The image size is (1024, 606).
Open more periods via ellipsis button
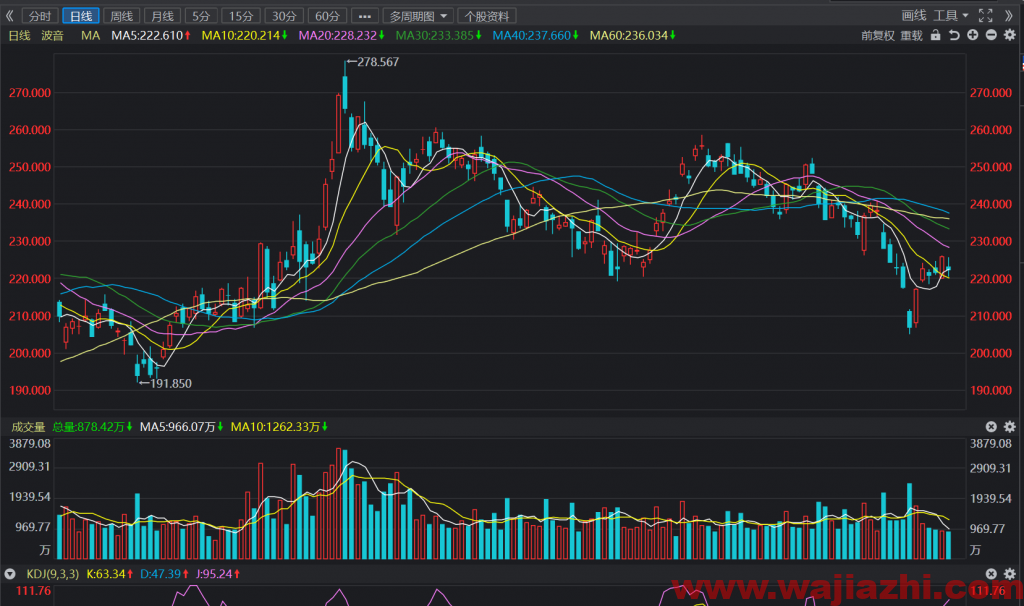(x=364, y=16)
